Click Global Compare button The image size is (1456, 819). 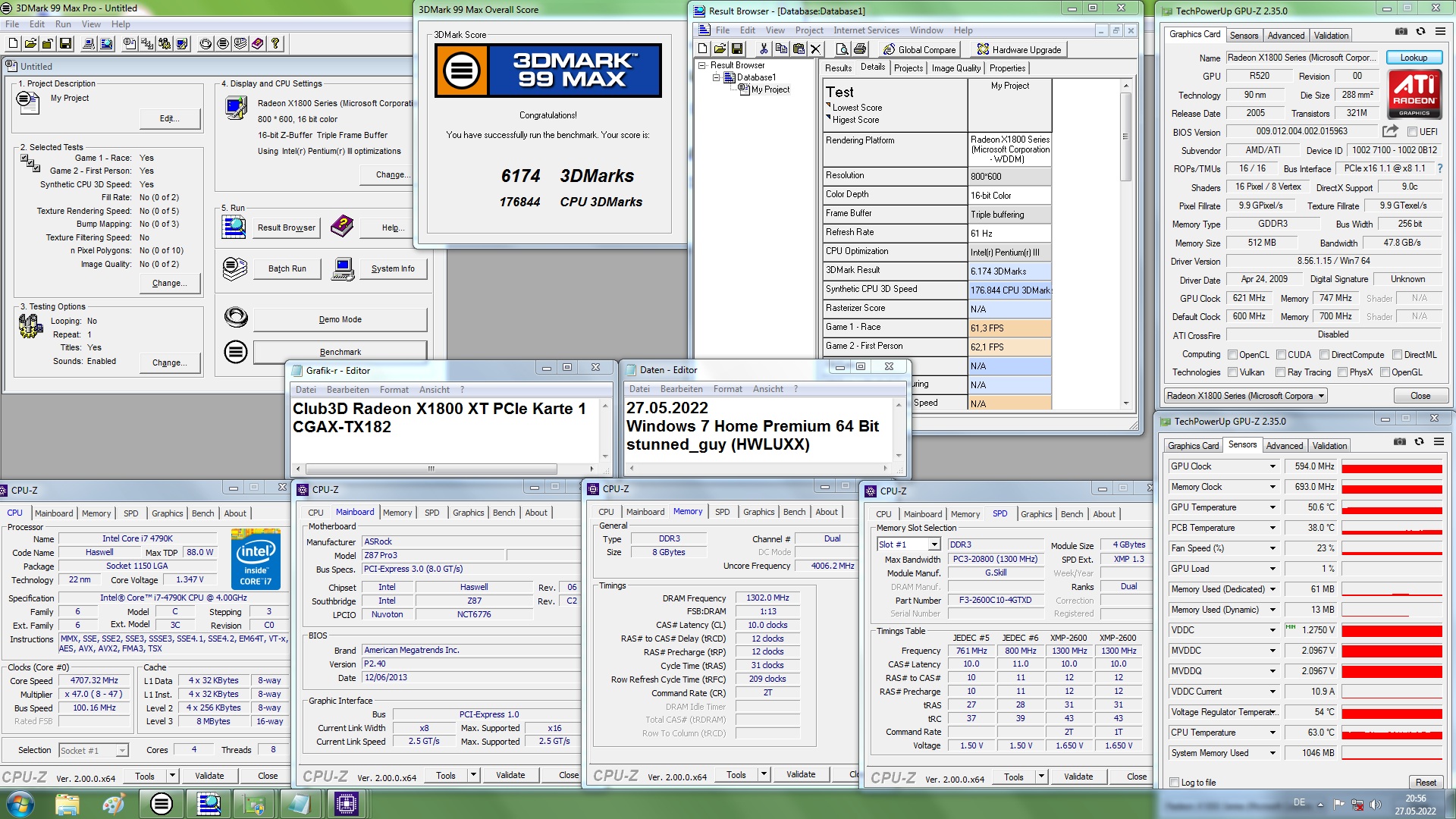[919, 49]
